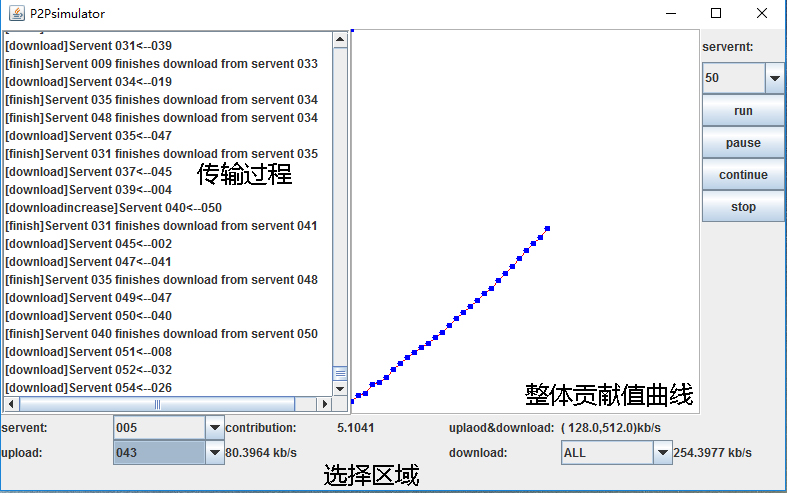Click the continue button
Image resolution: width=787 pixels, height=493 pixels.
743,175
